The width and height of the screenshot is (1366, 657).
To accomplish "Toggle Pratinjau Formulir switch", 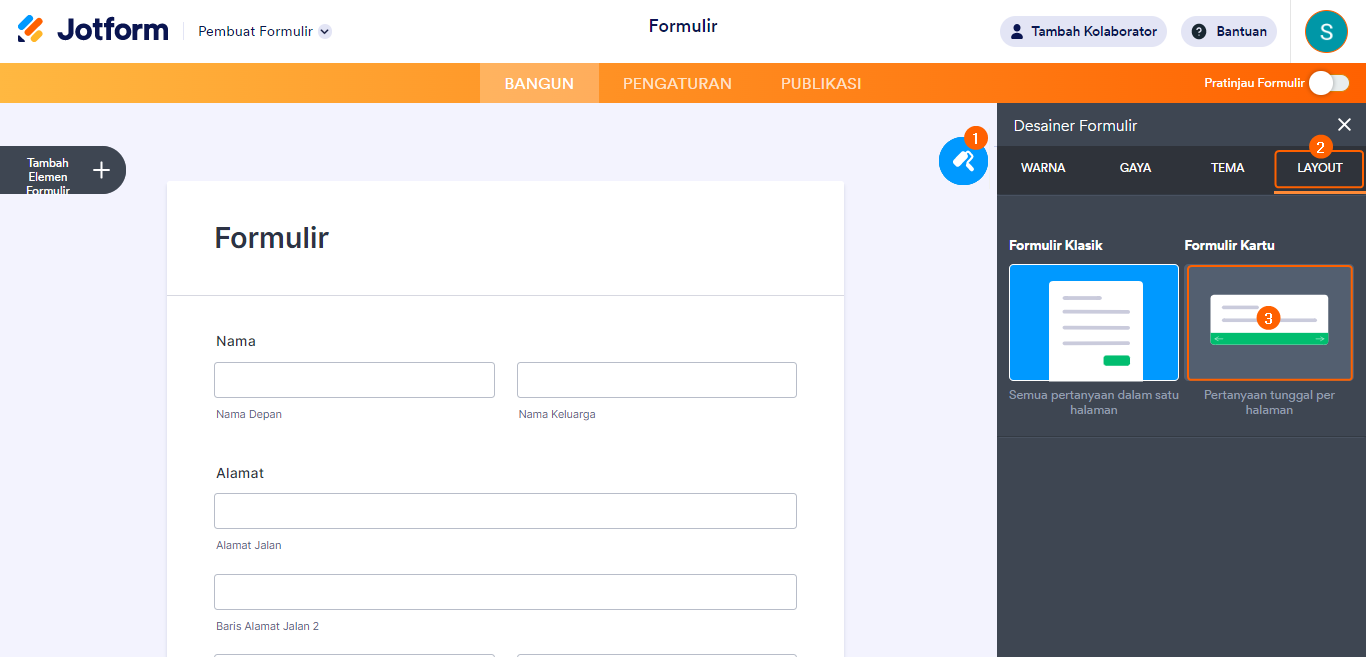I will pyautogui.click(x=1329, y=83).
